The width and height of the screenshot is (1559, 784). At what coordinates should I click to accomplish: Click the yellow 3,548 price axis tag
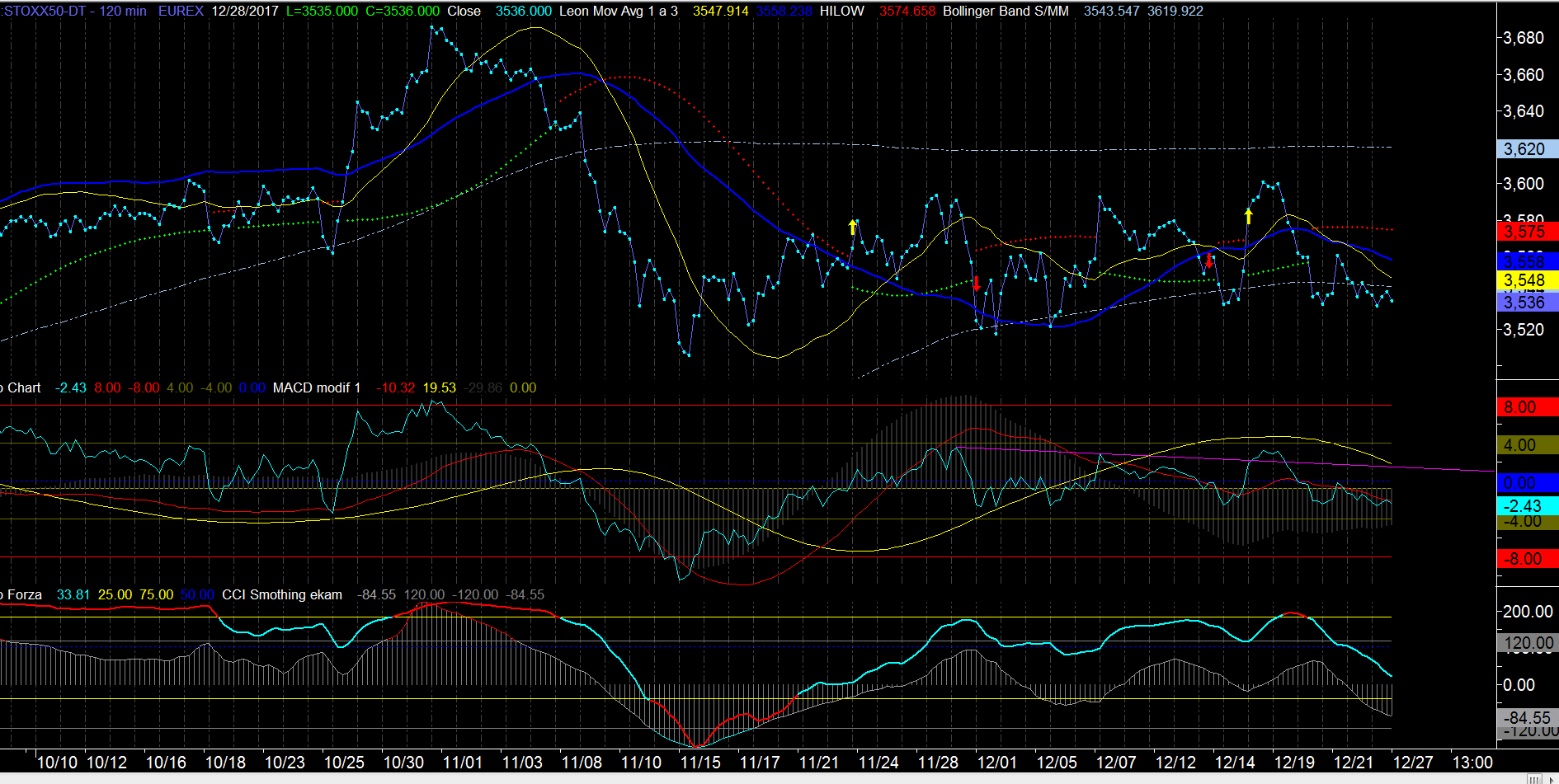[1527, 280]
